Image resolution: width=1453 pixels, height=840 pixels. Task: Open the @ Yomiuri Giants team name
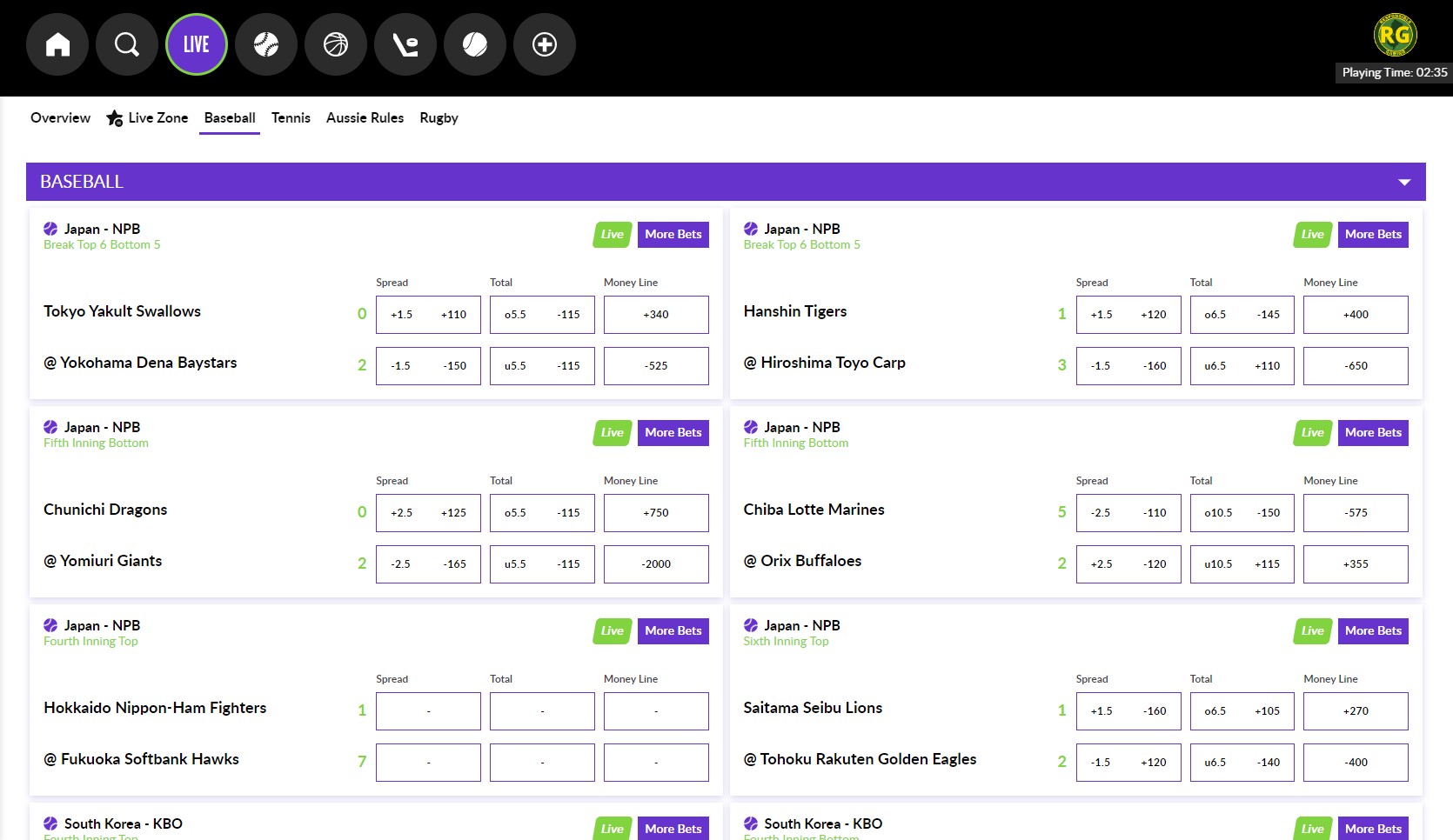103,561
